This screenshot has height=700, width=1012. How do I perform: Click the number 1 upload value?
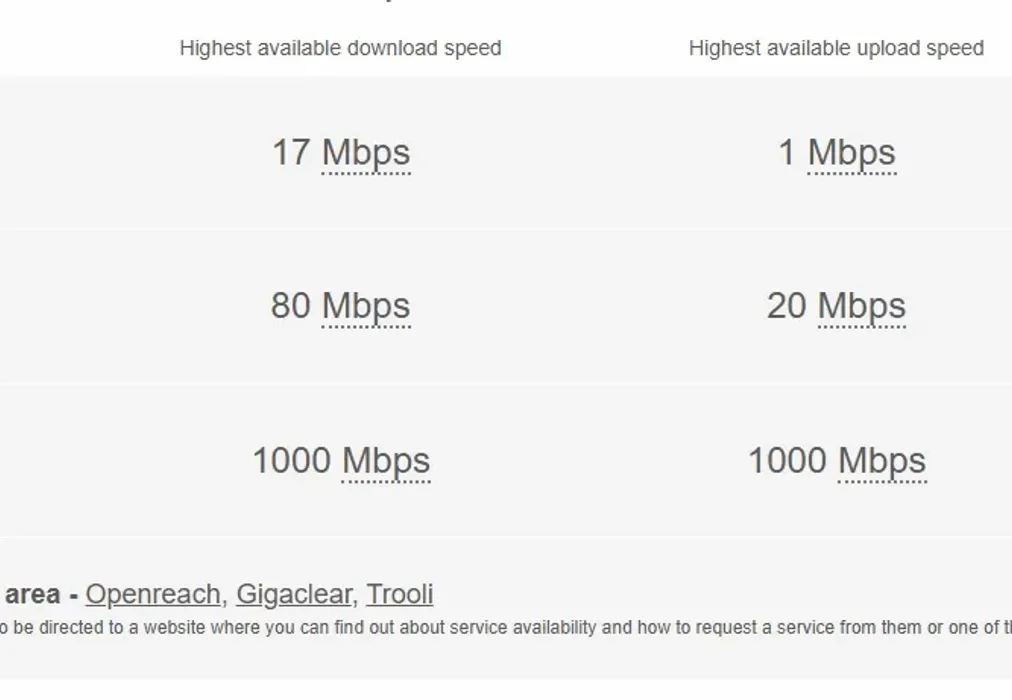[x=787, y=153]
